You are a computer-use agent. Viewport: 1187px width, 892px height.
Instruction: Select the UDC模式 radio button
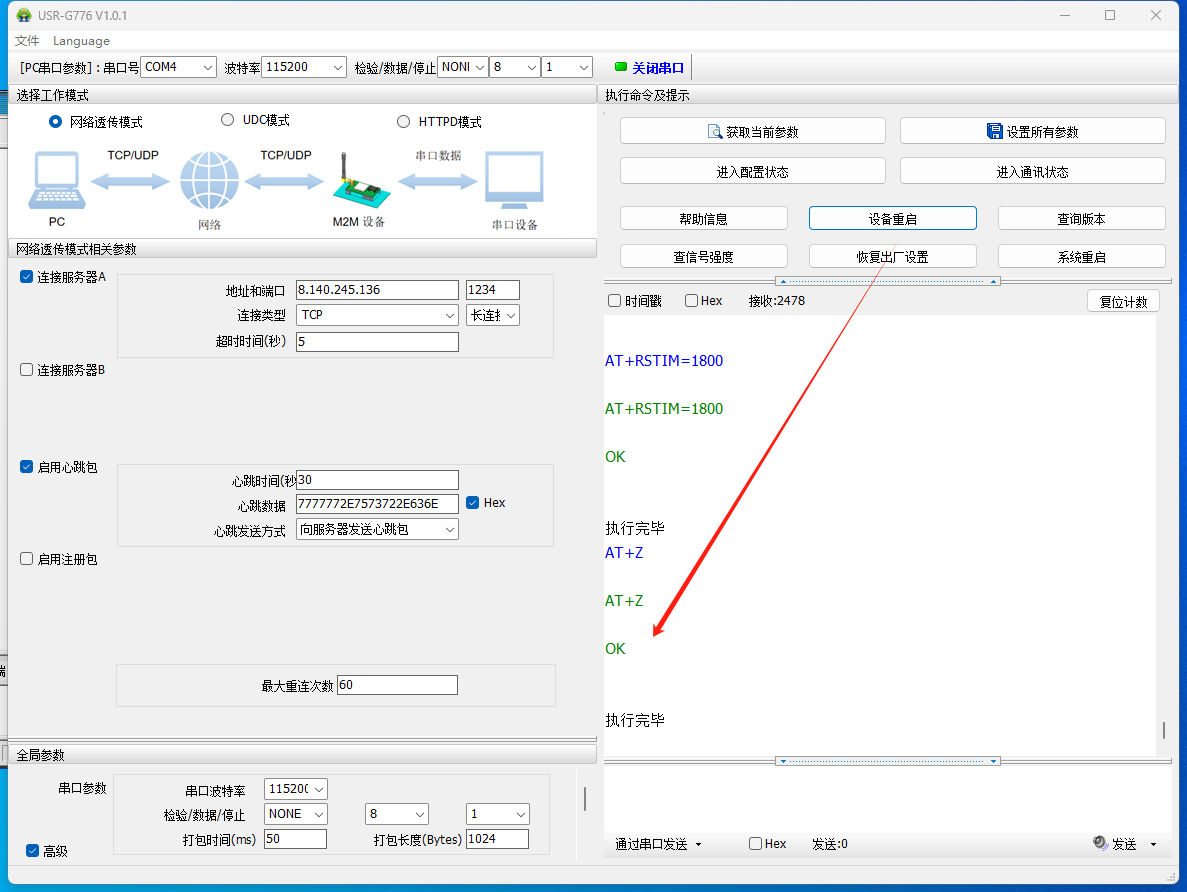(x=227, y=120)
